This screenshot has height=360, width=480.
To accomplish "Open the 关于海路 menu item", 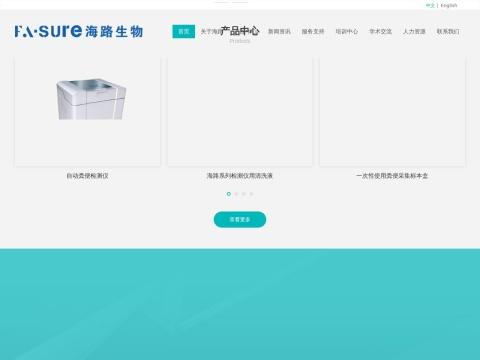I will 211,32.
